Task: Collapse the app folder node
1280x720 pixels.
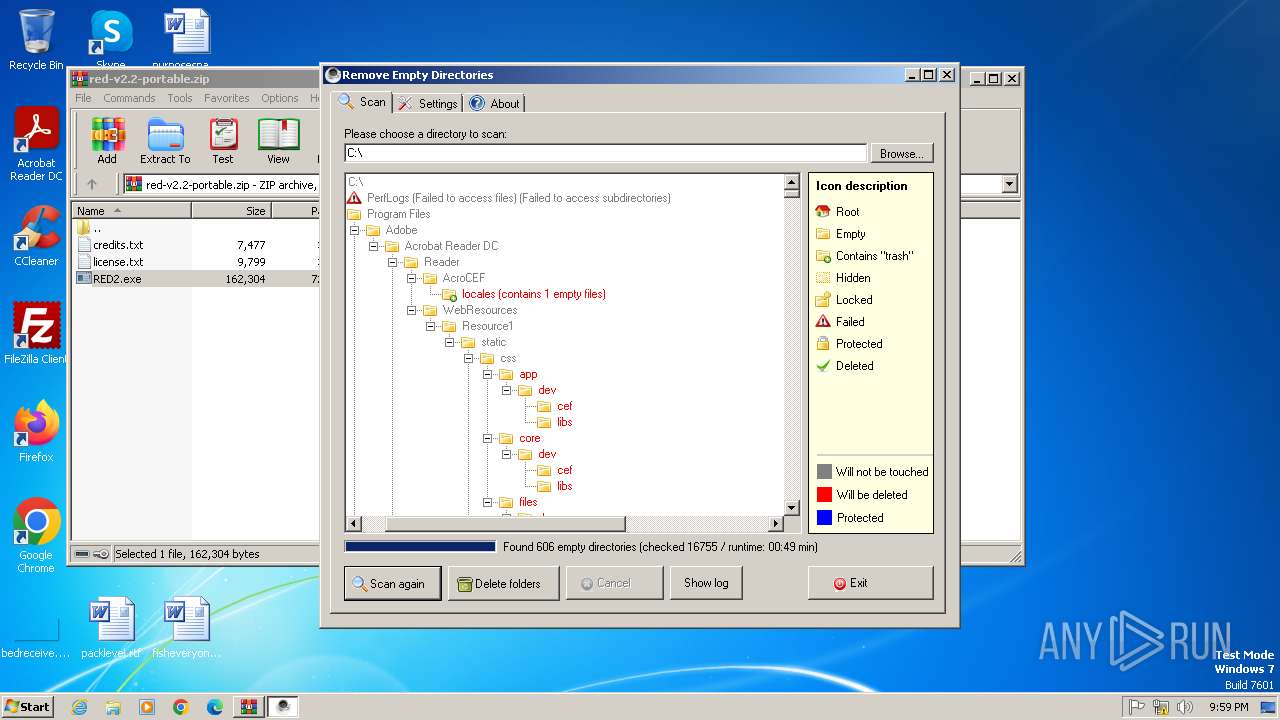Action: [487, 374]
